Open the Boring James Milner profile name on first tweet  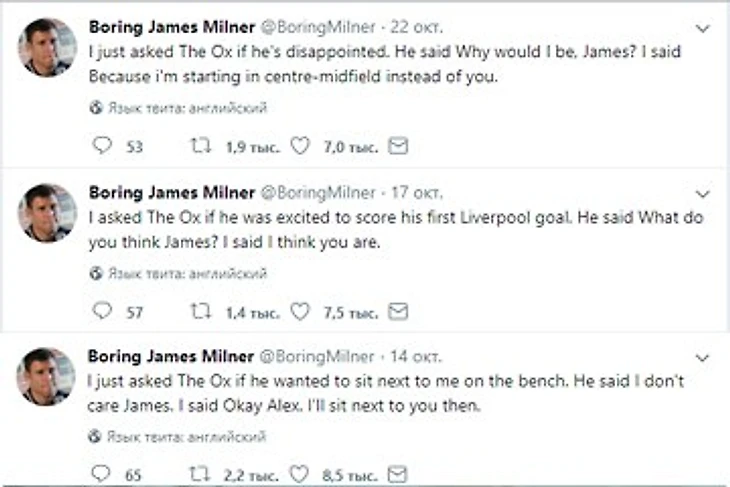pos(171,27)
